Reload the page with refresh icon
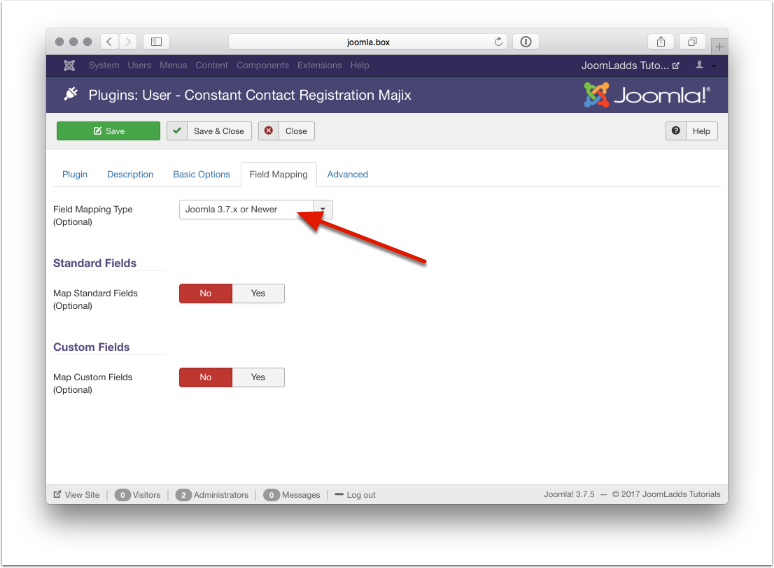The width and height of the screenshot is (774, 568). pyautogui.click(x=499, y=42)
